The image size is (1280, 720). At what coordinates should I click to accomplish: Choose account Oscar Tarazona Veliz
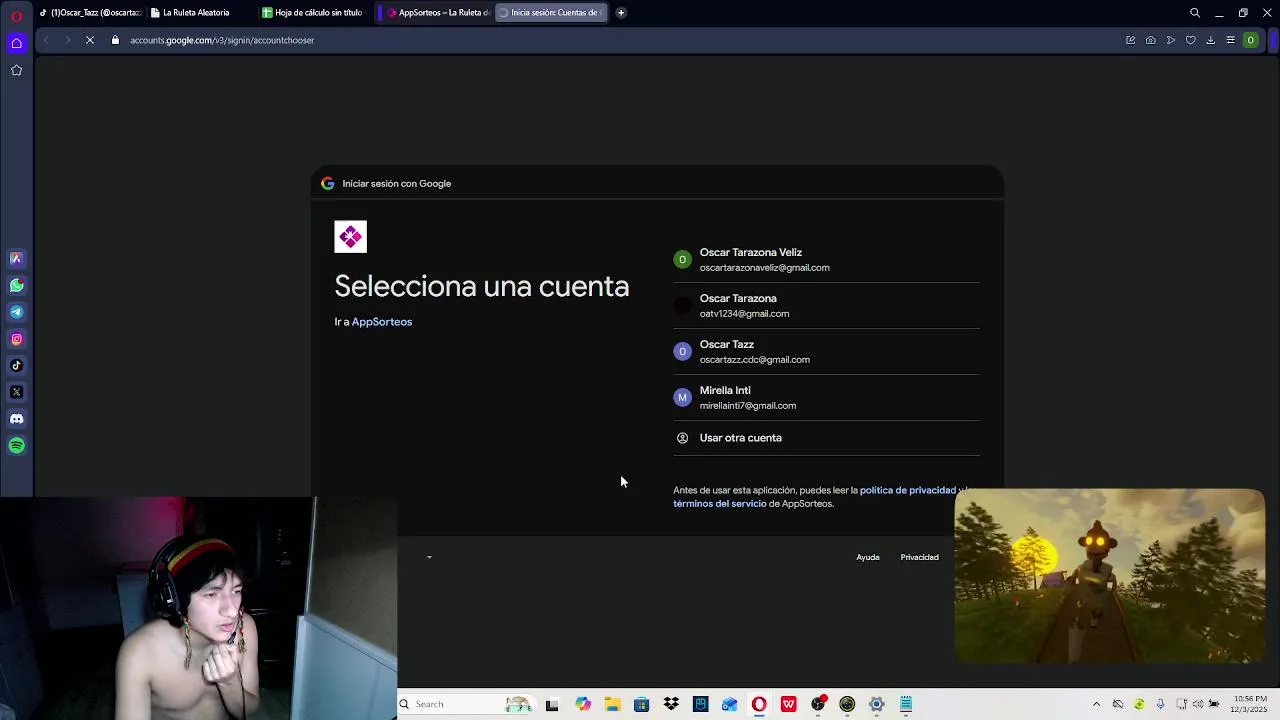826,260
